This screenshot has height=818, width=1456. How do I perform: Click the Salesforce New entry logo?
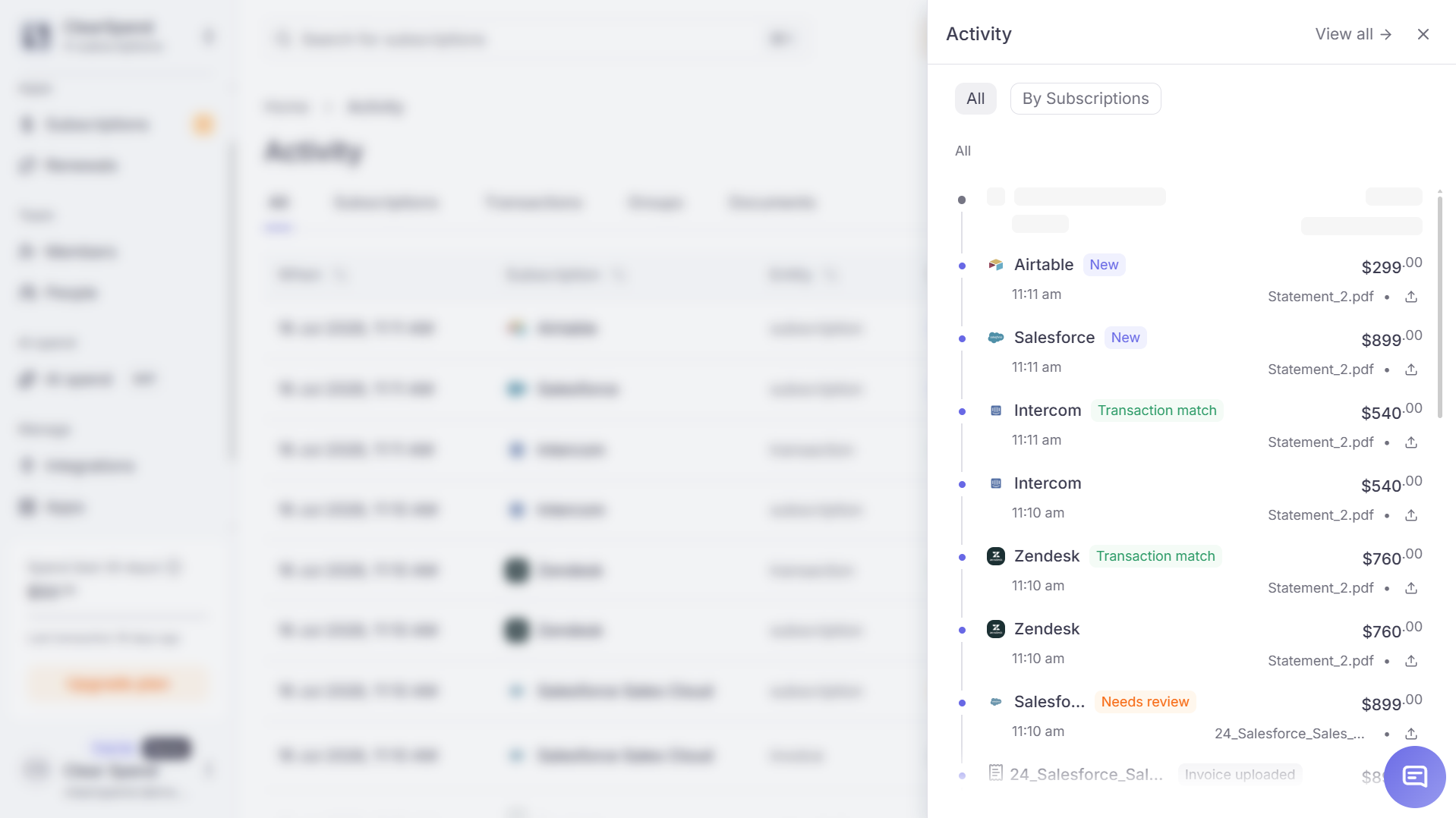click(996, 338)
